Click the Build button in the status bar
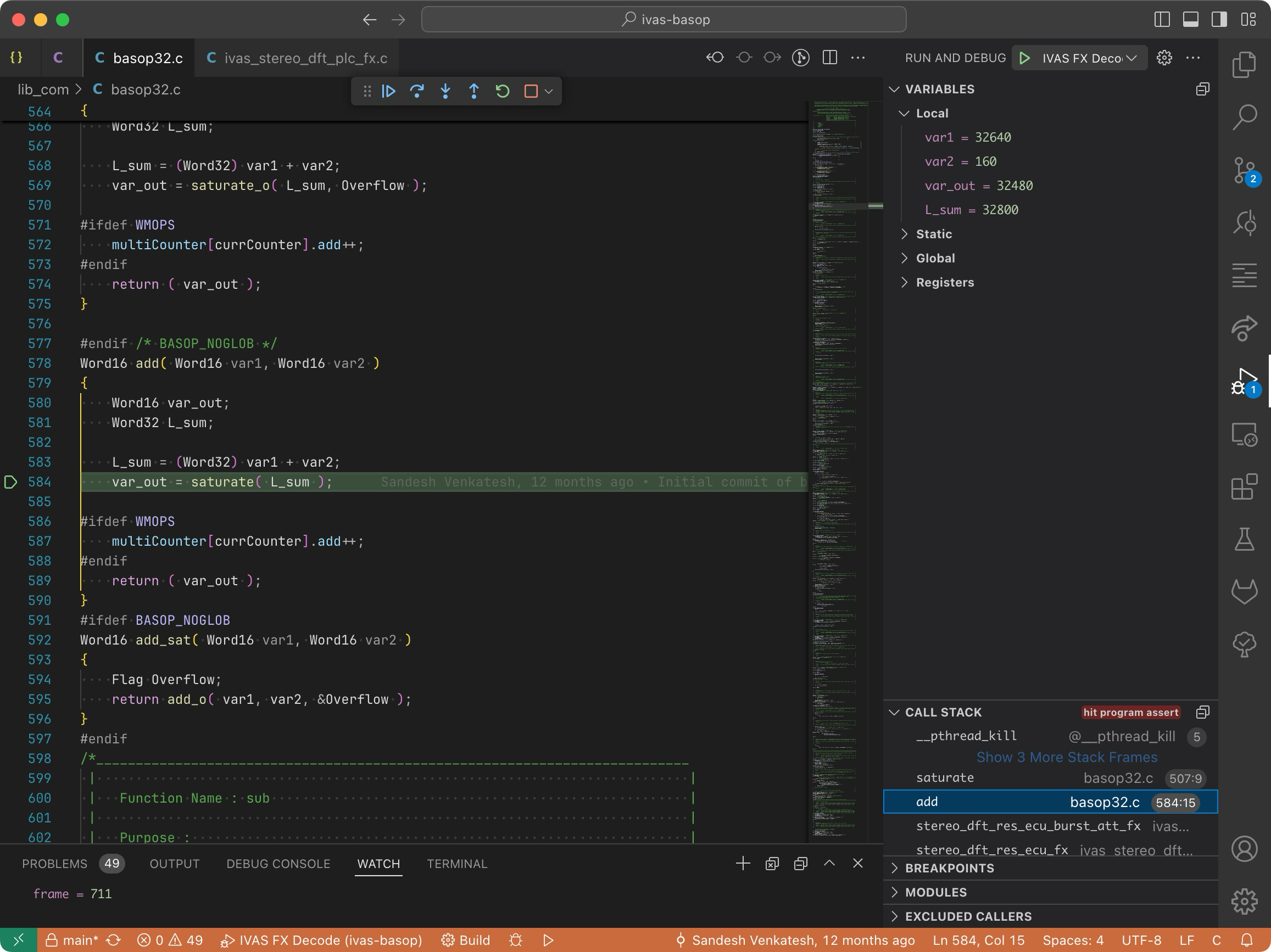Image resolution: width=1271 pixels, height=952 pixels. point(466,940)
